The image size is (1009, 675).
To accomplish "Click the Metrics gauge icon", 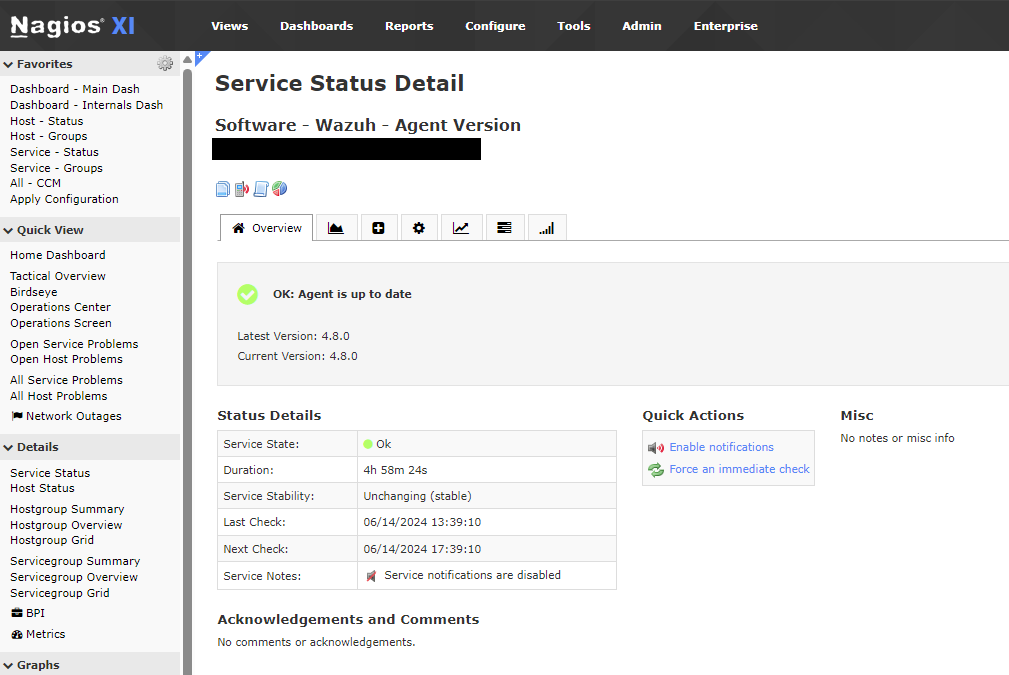I will [17, 634].
